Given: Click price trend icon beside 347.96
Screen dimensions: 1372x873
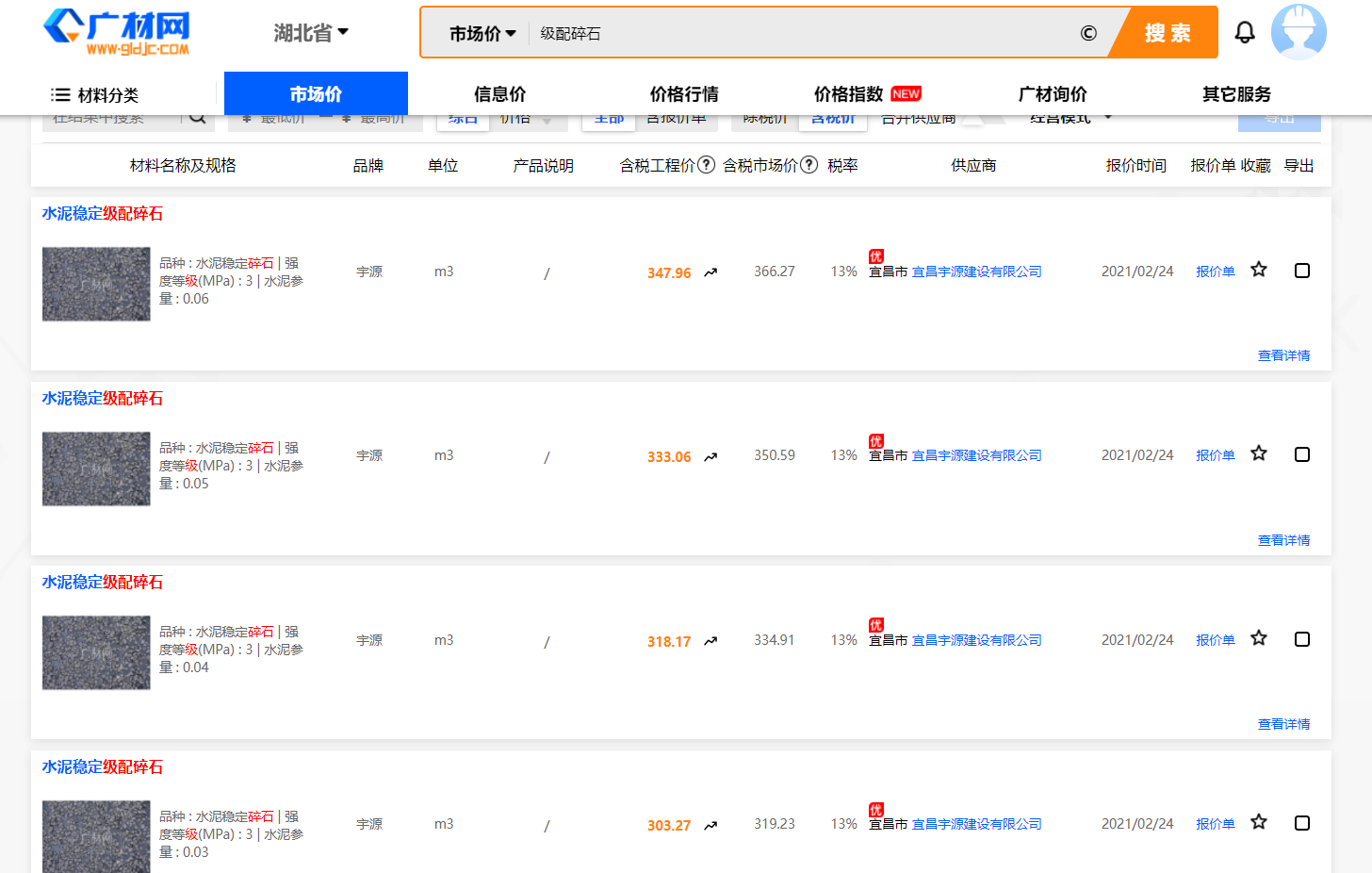Looking at the screenshot, I should pyautogui.click(x=710, y=272).
